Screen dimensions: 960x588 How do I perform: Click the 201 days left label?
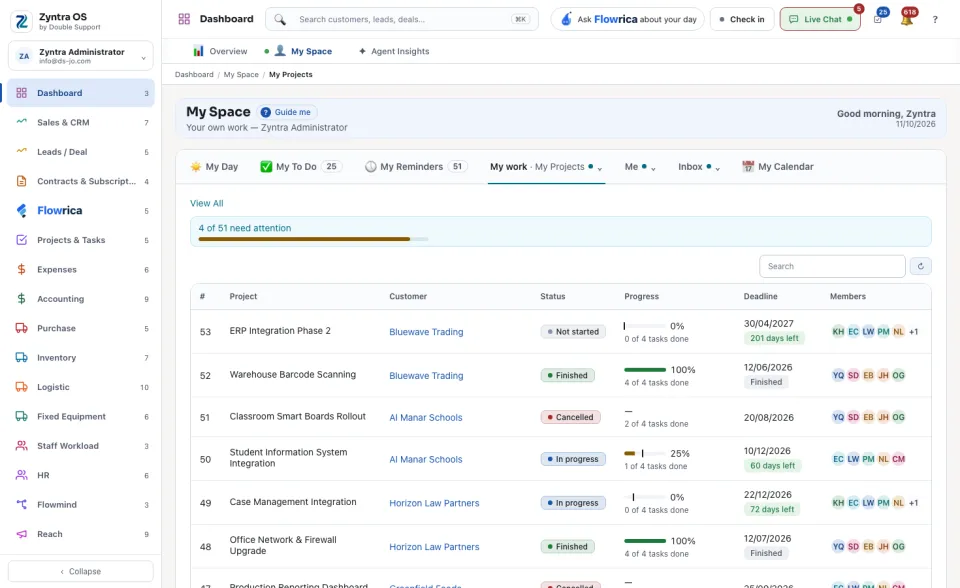774,338
